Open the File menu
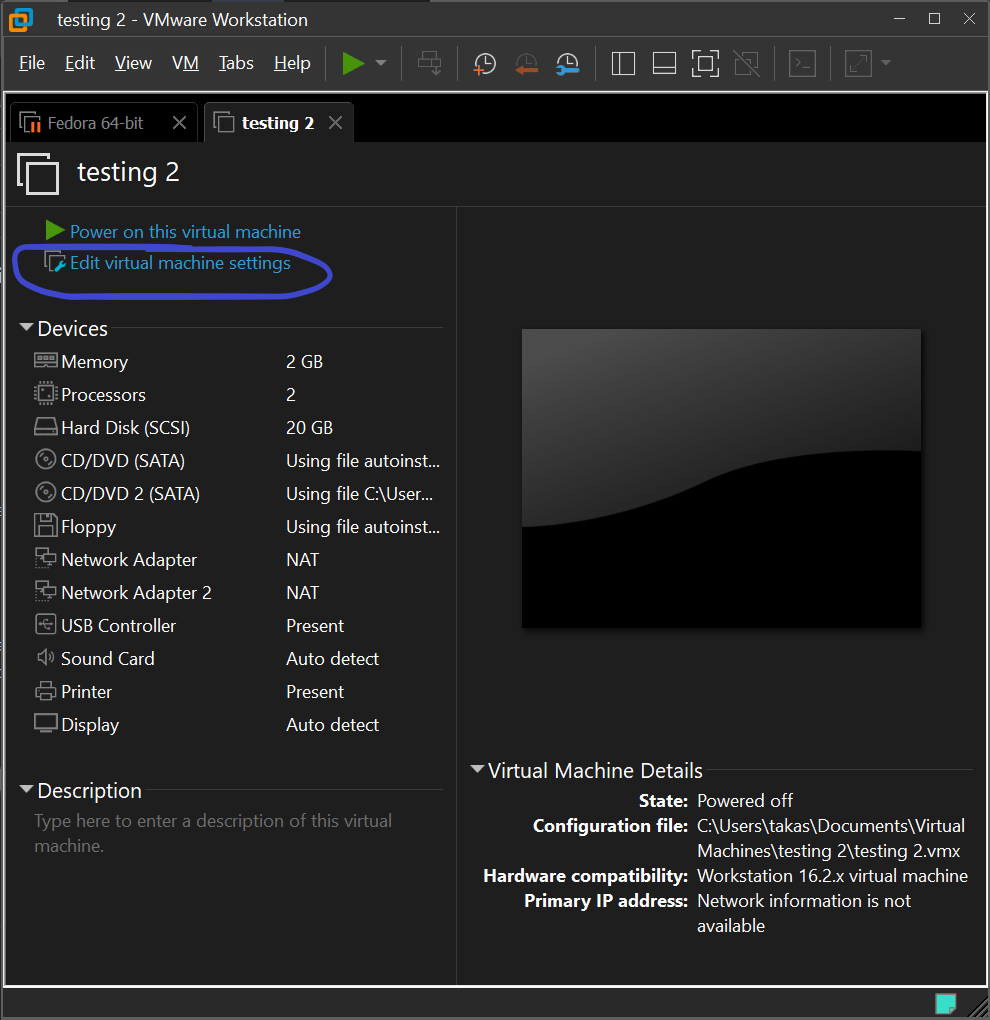The width and height of the screenshot is (990, 1020). tap(32, 63)
